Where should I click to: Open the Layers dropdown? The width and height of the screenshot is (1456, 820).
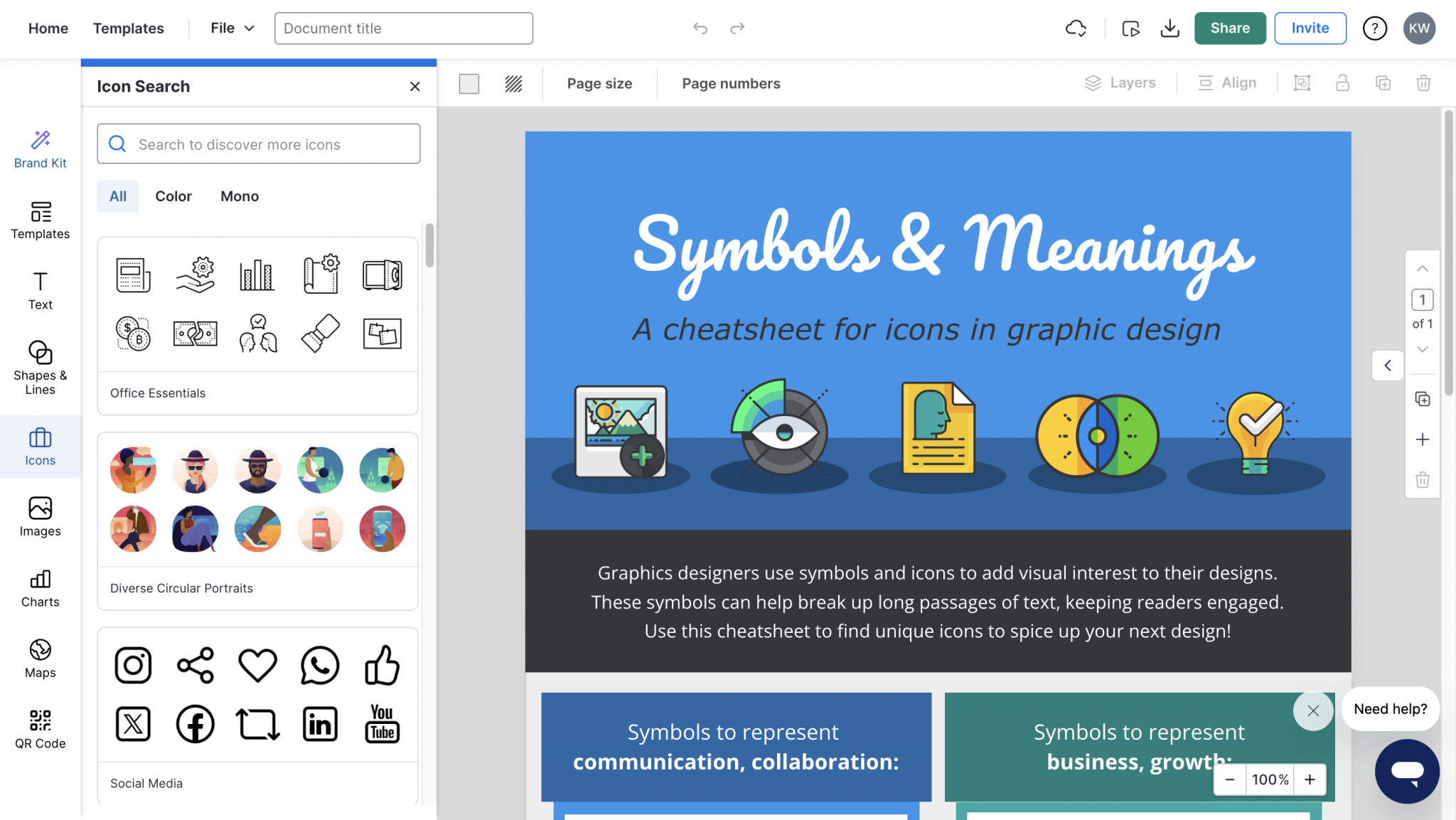[1120, 83]
